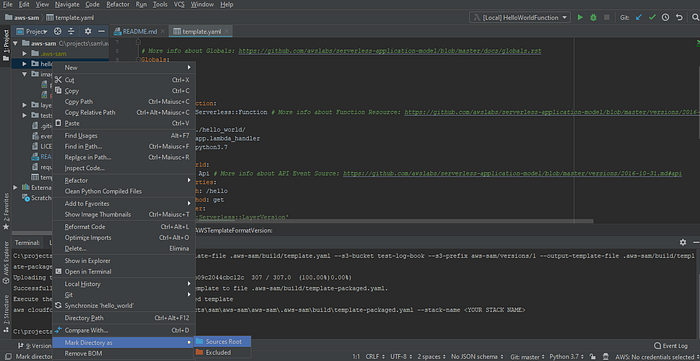This screenshot has height=361, width=700.
Task: Run the HelloWorldFunction configuration
Action: coord(580,17)
